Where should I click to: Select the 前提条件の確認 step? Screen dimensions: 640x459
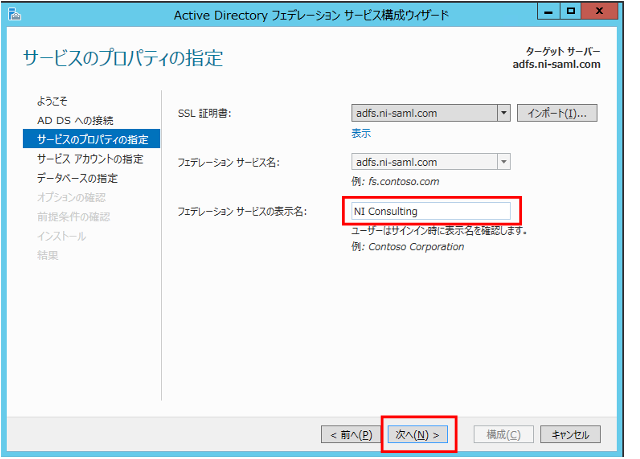(73, 217)
